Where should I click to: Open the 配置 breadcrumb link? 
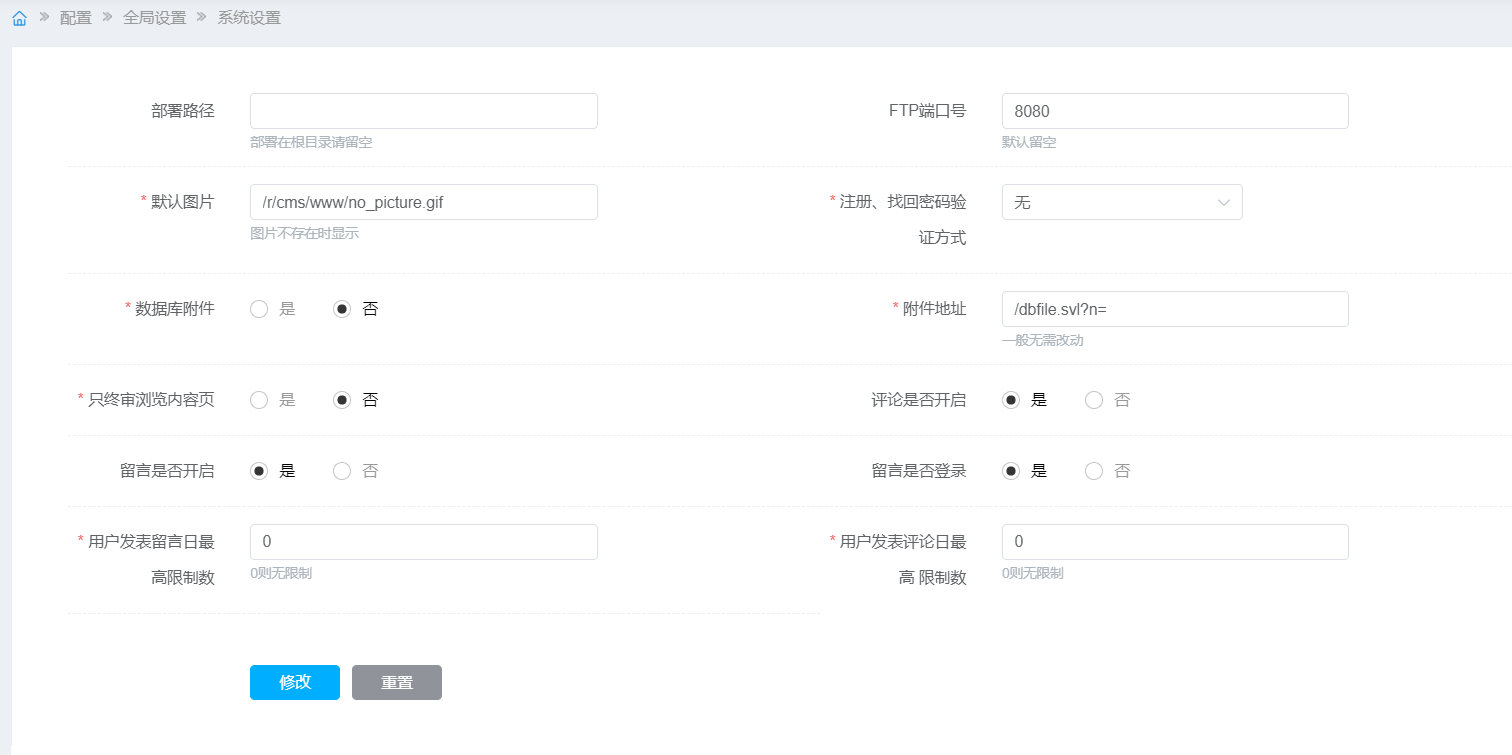pyautogui.click(x=75, y=18)
